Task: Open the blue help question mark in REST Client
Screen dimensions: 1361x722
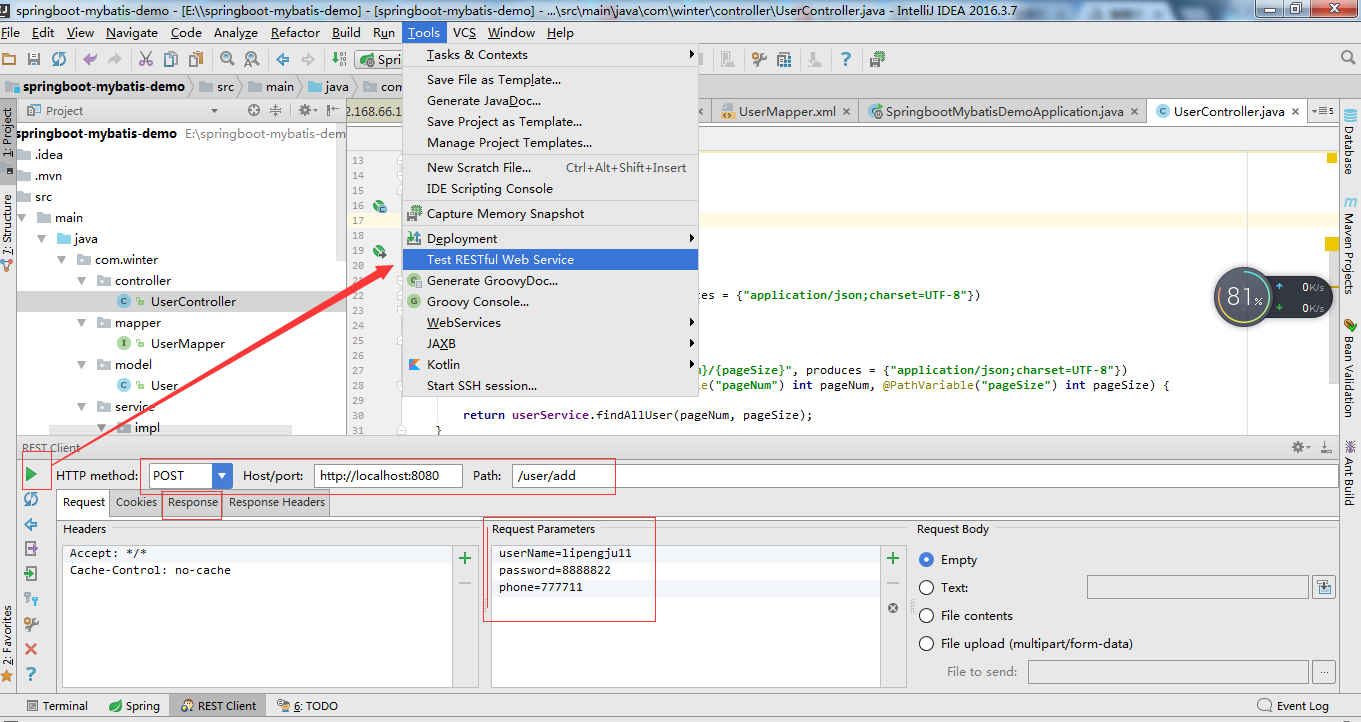Action: [31, 674]
